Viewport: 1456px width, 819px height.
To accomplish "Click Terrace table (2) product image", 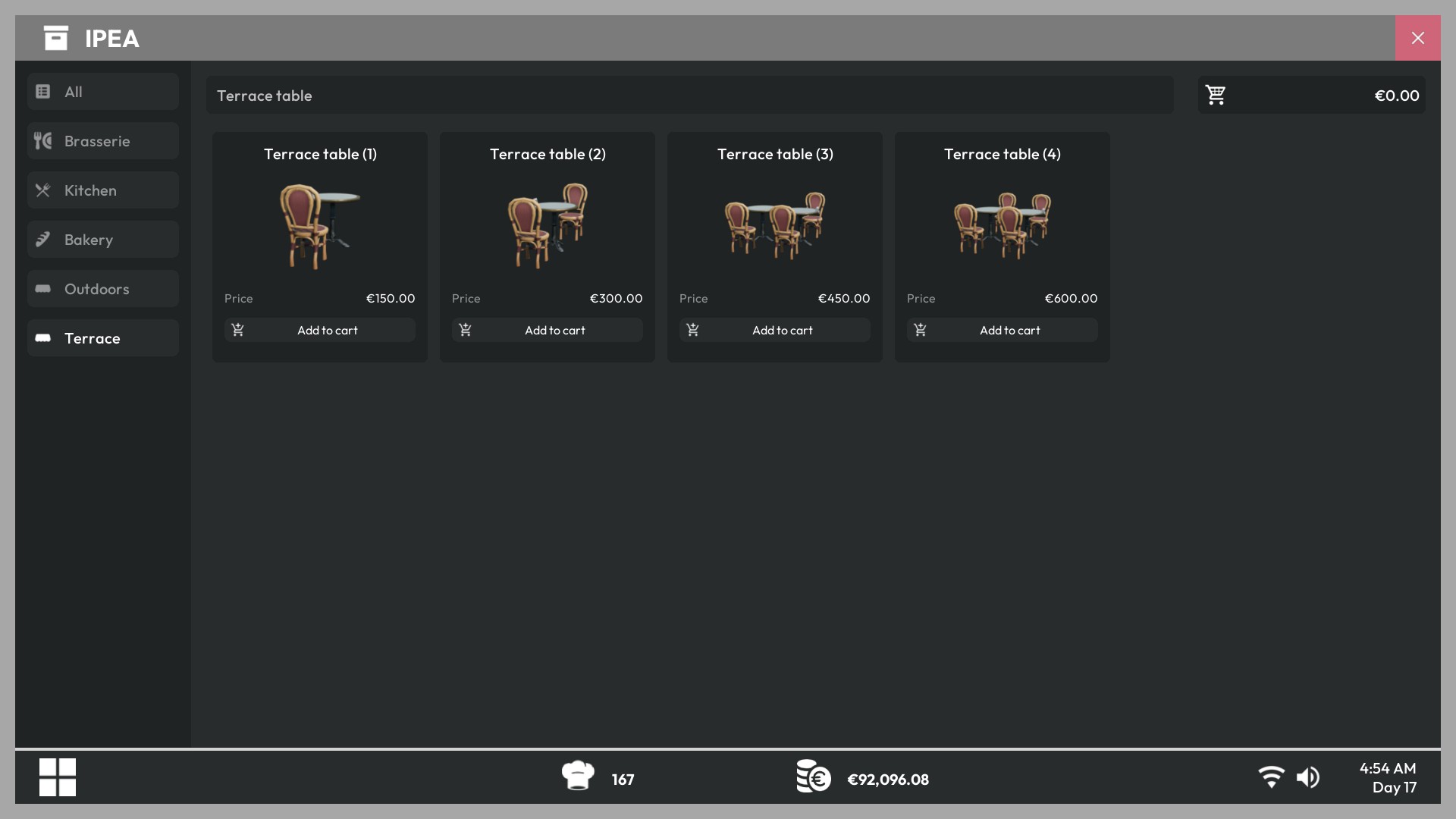I will [548, 226].
